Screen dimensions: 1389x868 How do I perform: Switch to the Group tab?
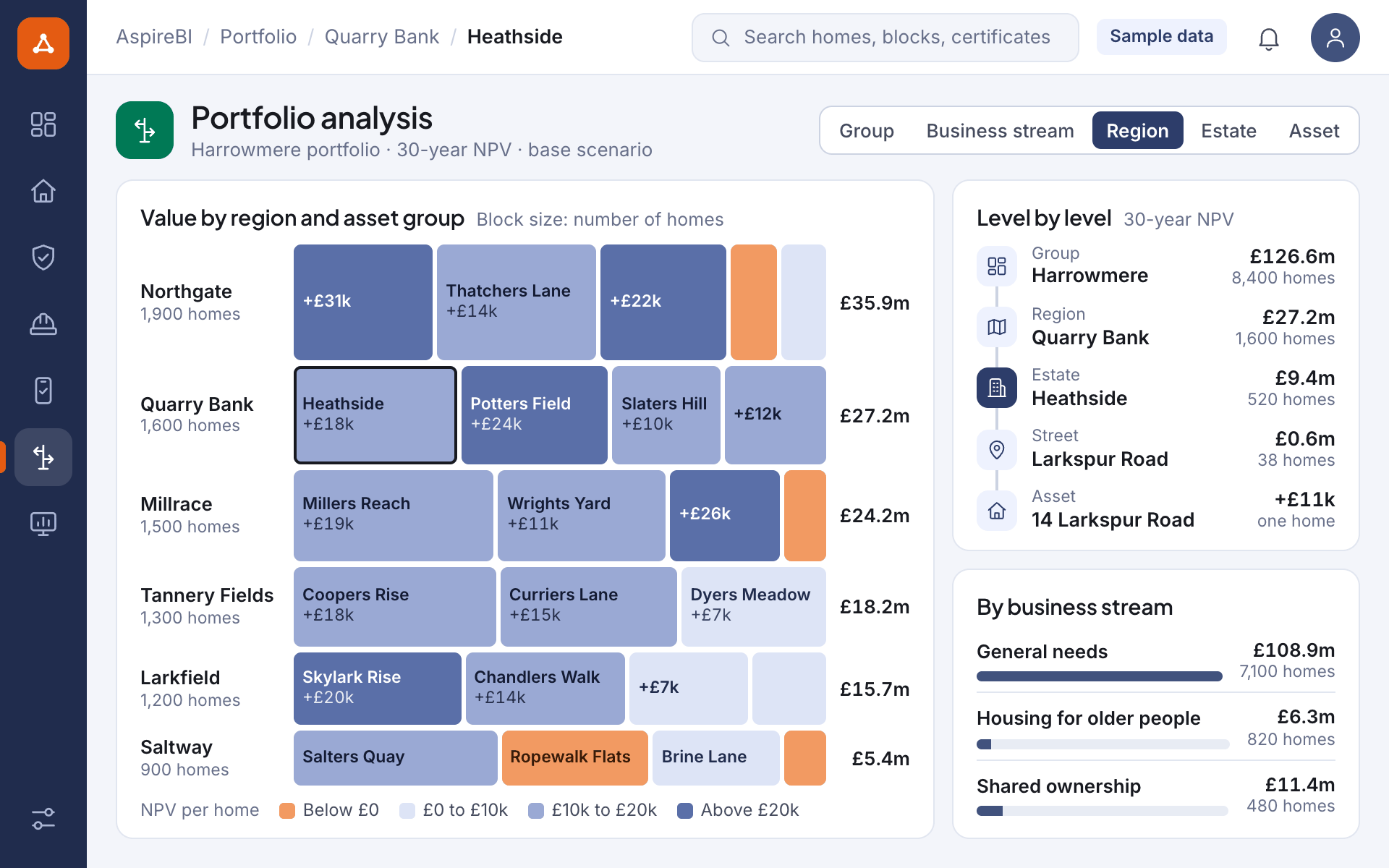tap(867, 130)
